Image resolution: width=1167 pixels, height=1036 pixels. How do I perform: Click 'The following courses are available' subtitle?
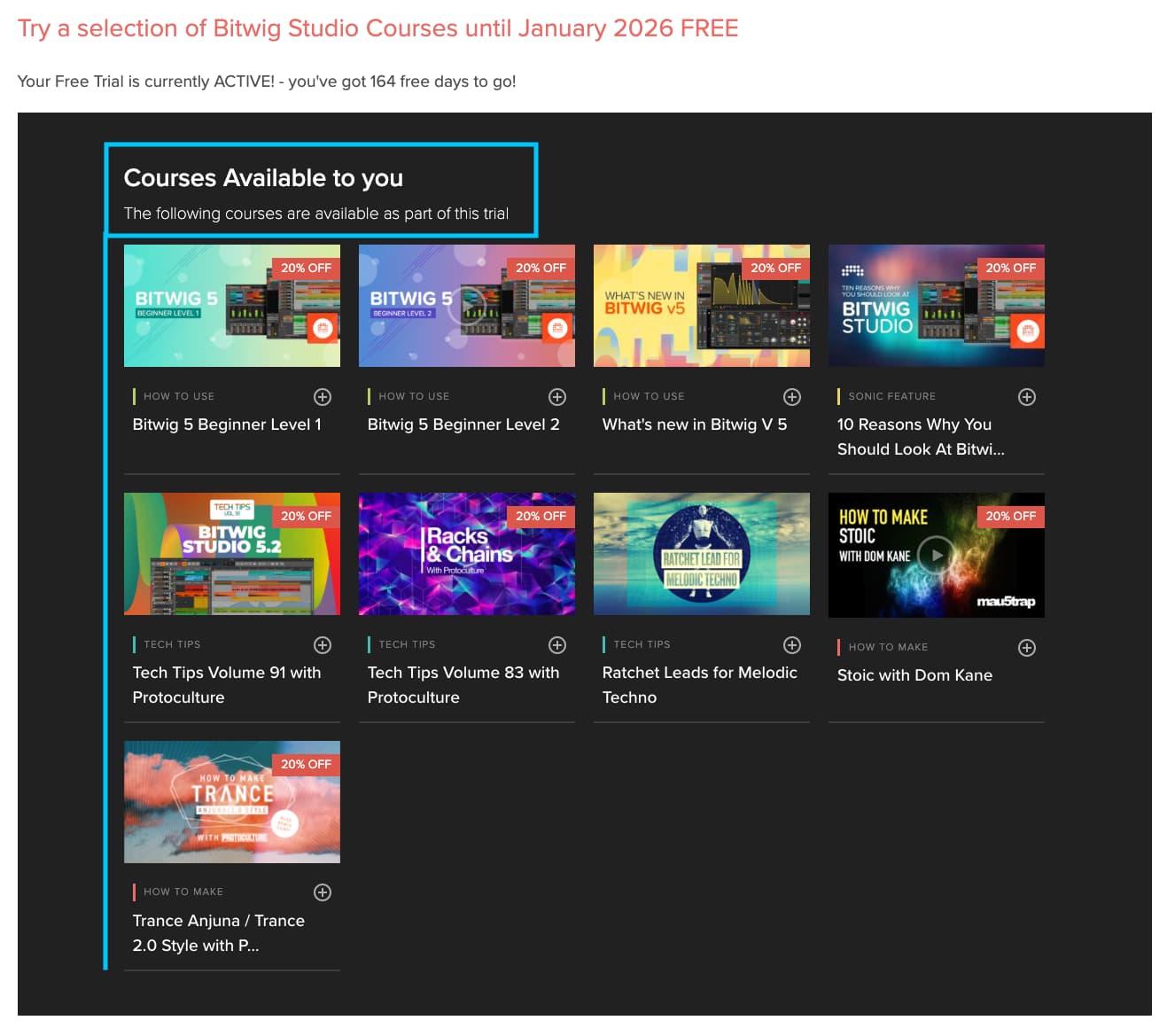[316, 214]
